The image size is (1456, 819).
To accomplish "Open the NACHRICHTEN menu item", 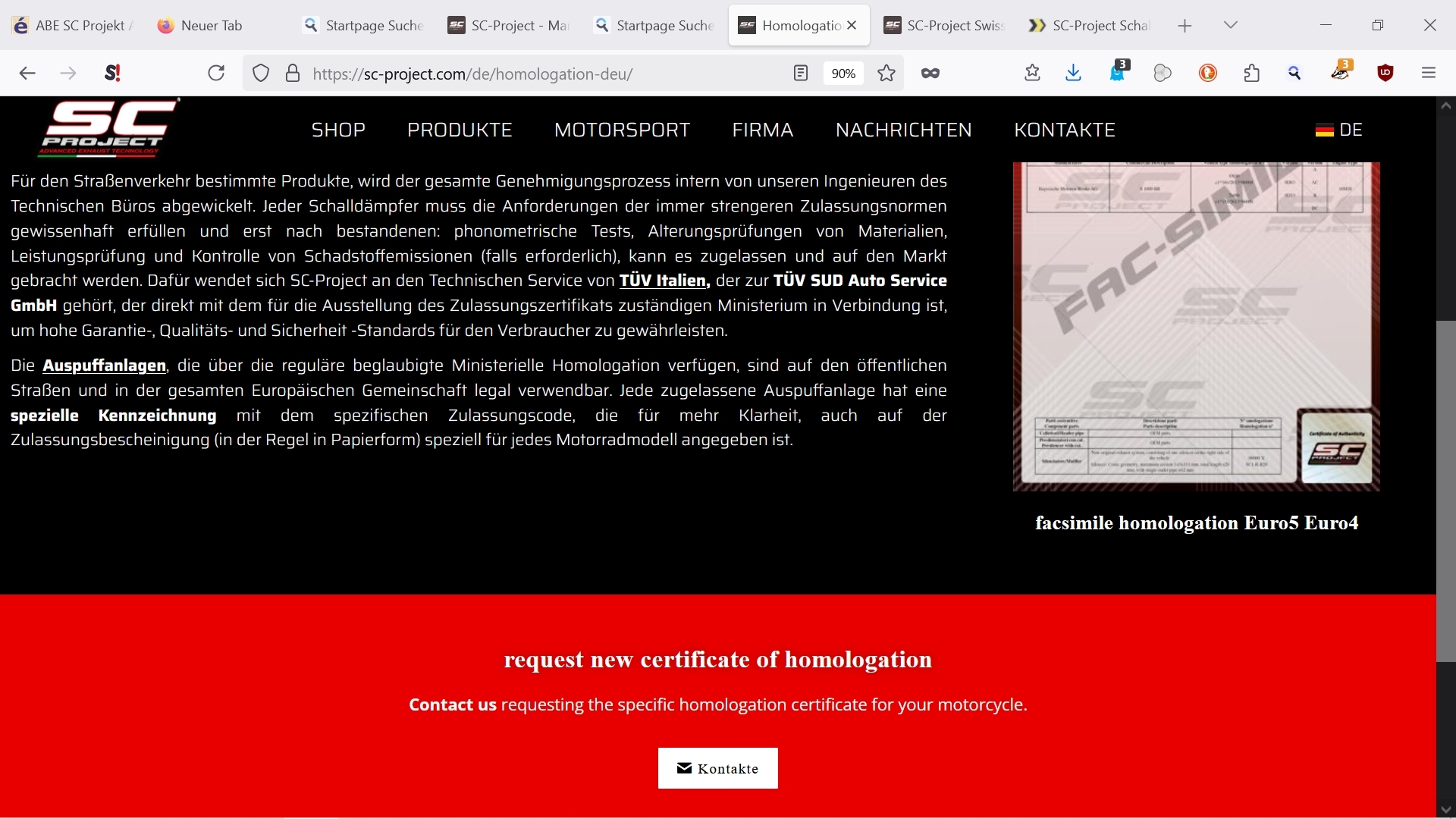I will [903, 130].
